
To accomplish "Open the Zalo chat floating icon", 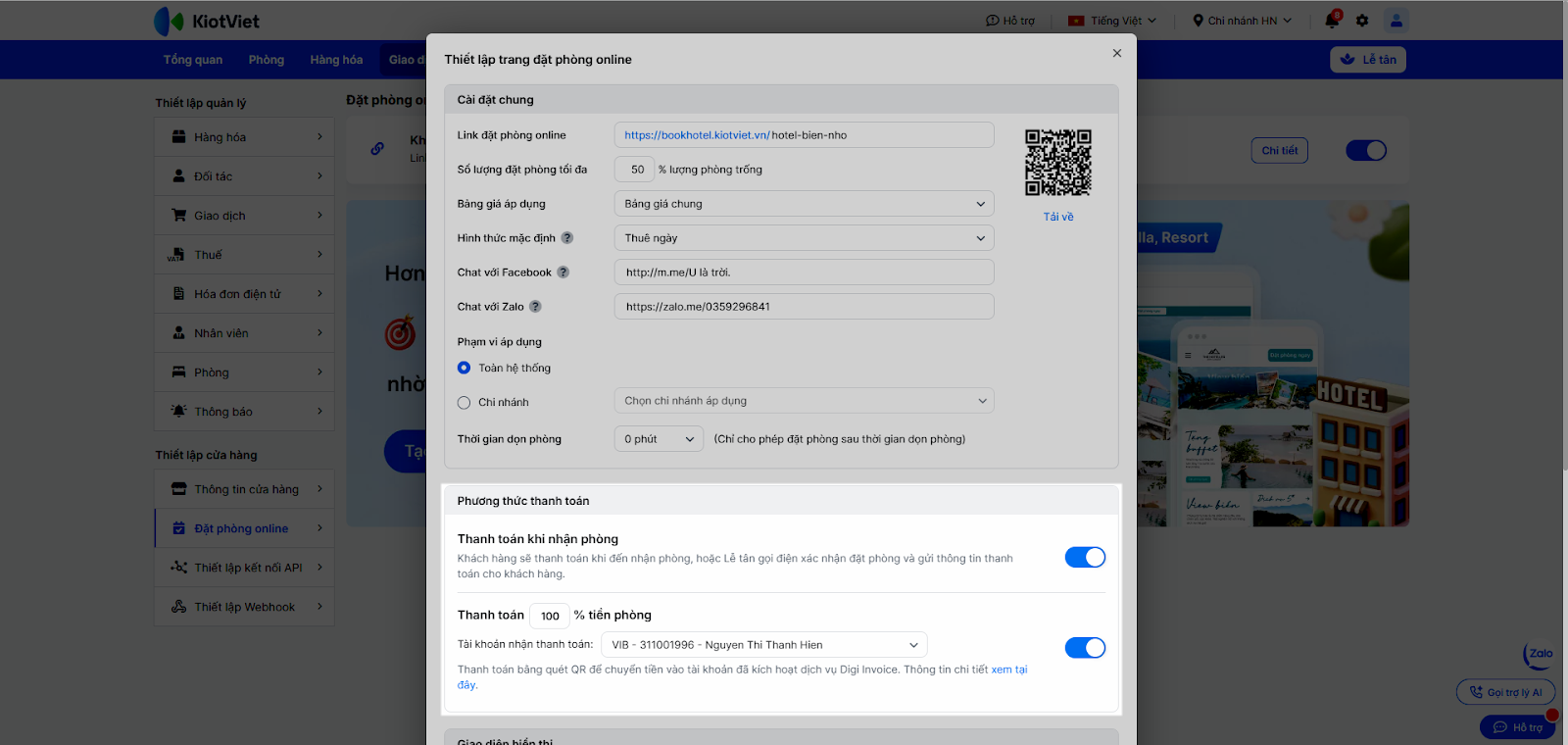I will [x=1540, y=655].
